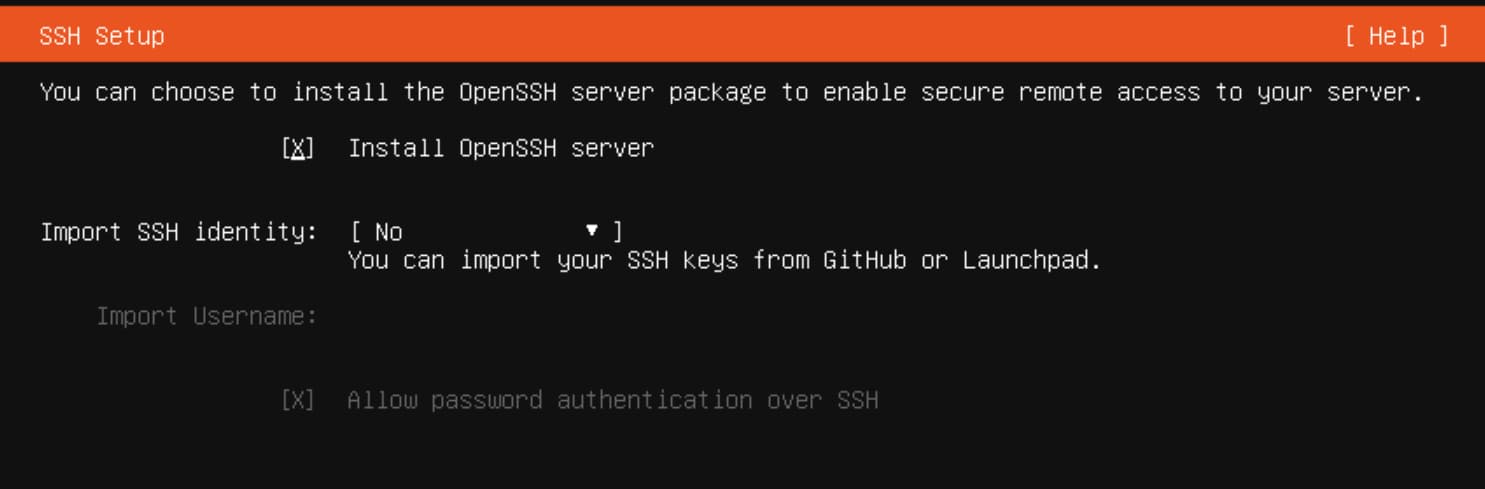
Task: Expand the Import SSH identity dropdown arrow
Action: pyautogui.click(x=591, y=231)
